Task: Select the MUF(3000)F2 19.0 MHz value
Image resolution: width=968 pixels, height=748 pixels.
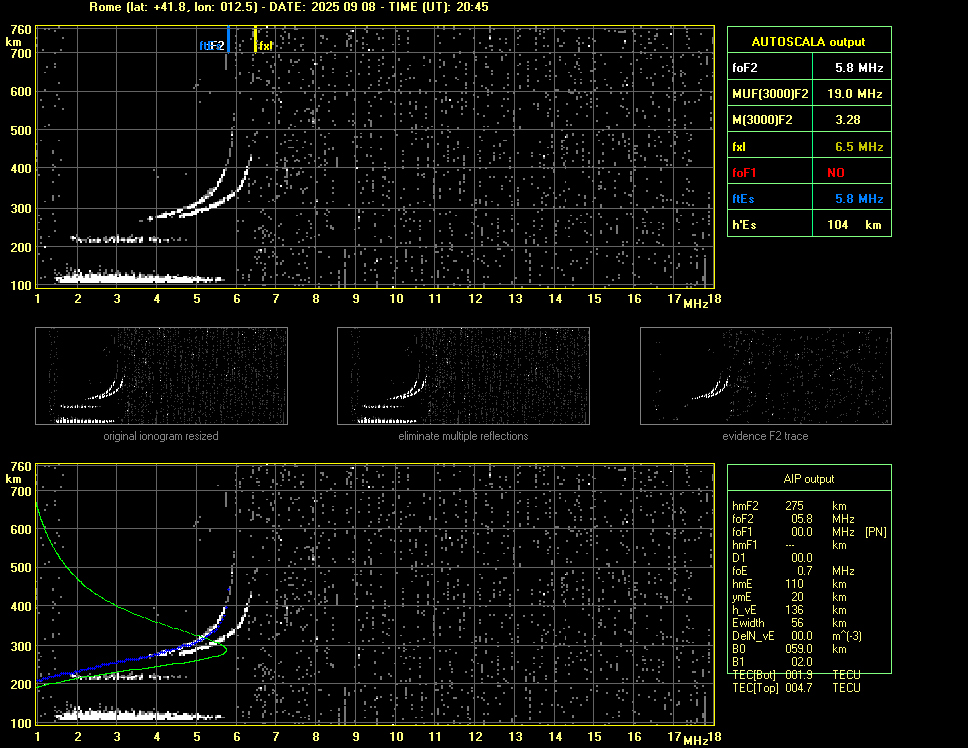Action: (x=852, y=94)
